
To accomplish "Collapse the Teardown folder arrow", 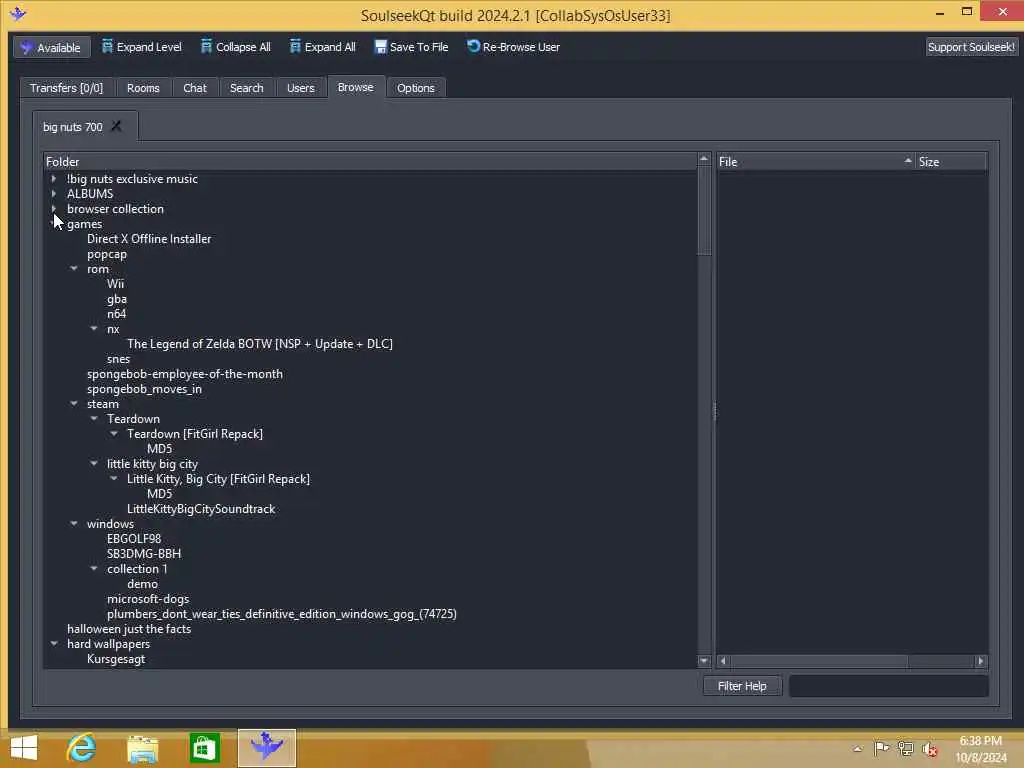I will pyautogui.click(x=94, y=419).
